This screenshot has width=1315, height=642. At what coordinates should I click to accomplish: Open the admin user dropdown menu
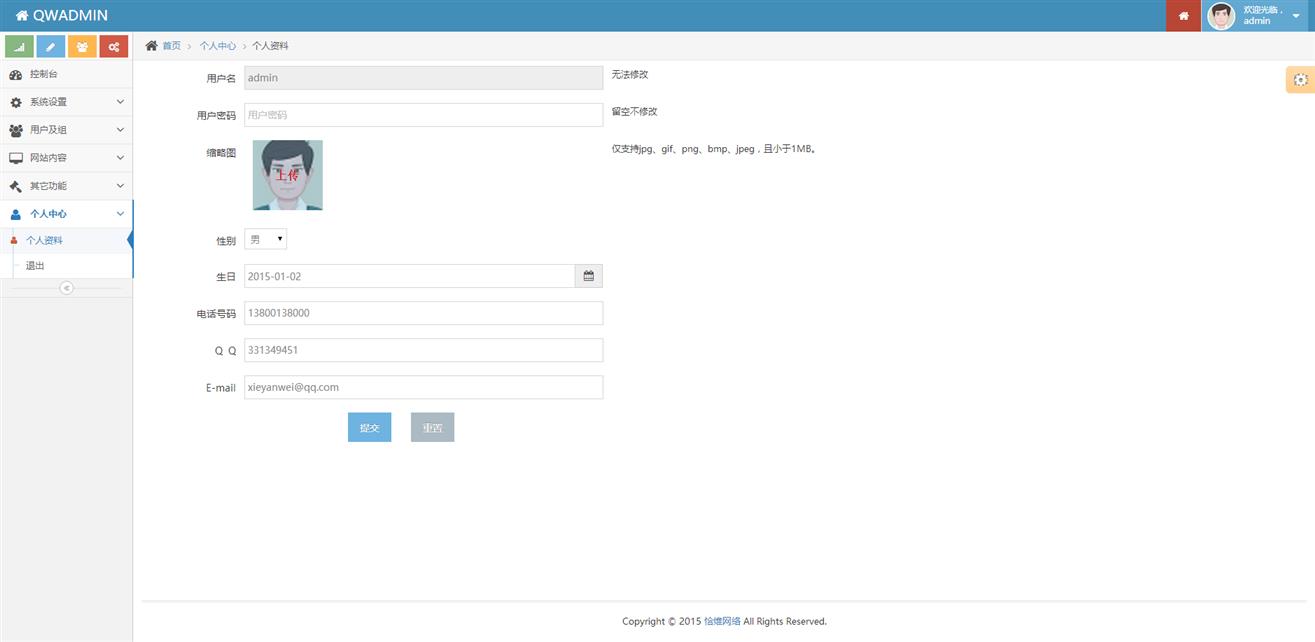[1258, 16]
